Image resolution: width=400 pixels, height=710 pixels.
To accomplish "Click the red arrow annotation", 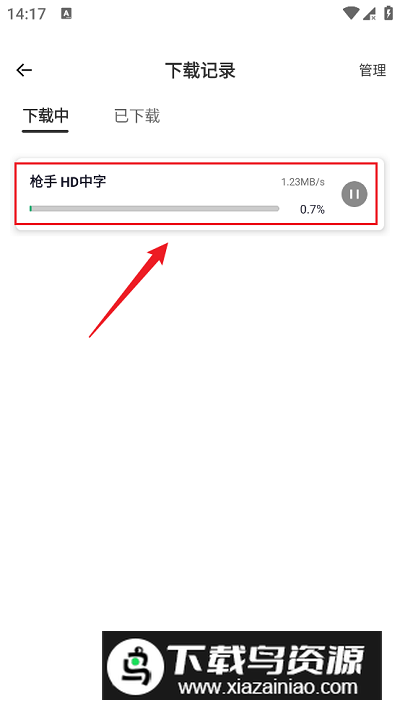I will click(129, 290).
